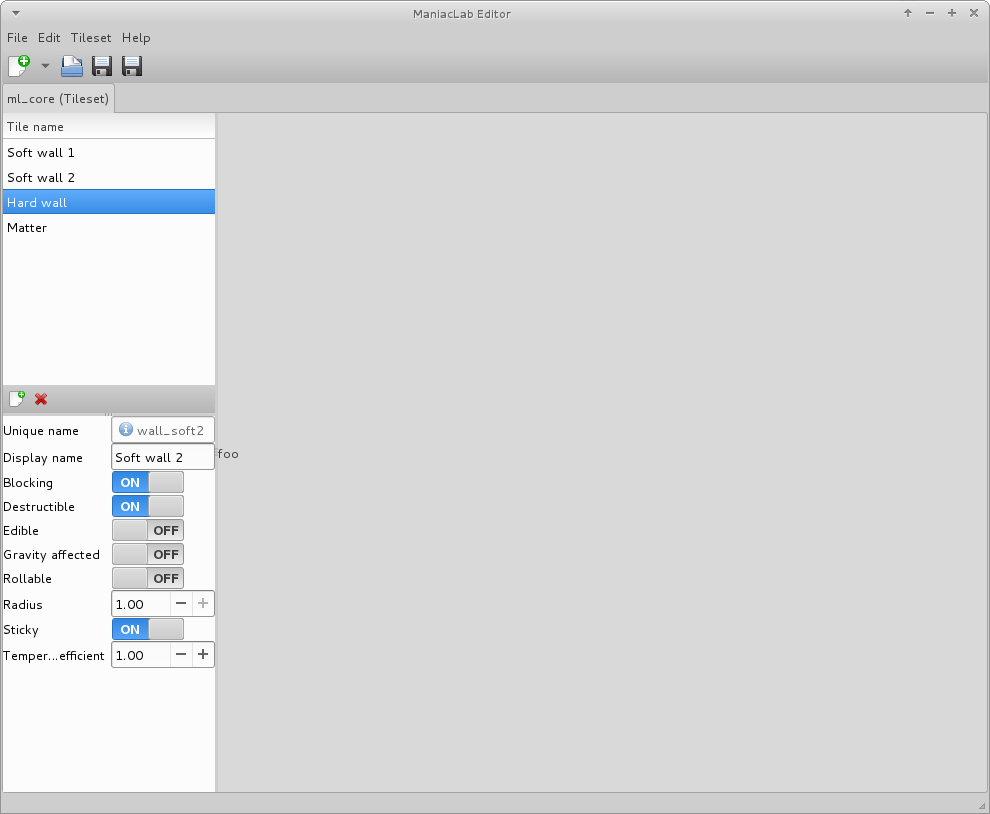Click the New document toolbar icon

(x=19, y=66)
